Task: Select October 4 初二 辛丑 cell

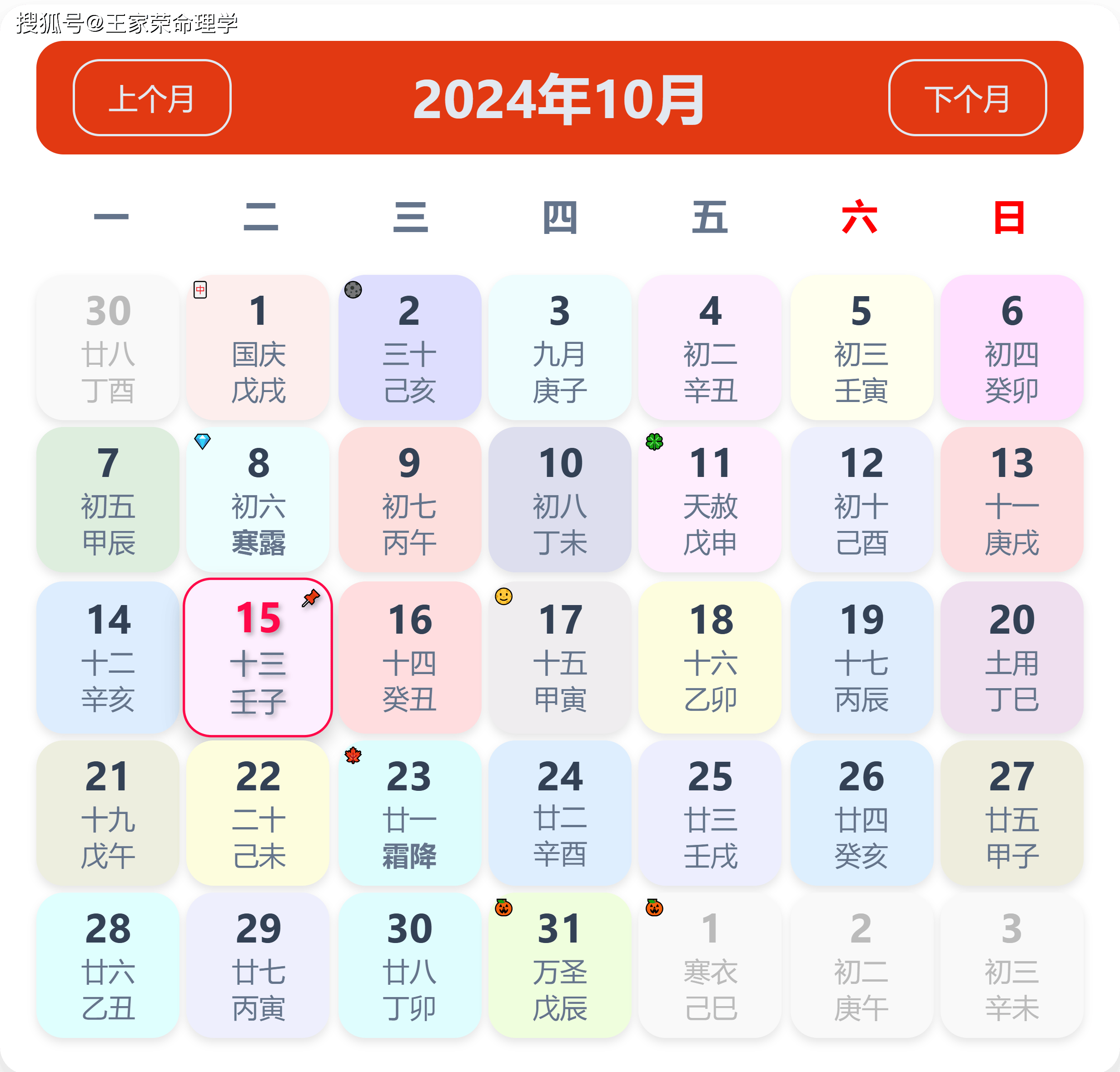Action: (x=710, y=347)
